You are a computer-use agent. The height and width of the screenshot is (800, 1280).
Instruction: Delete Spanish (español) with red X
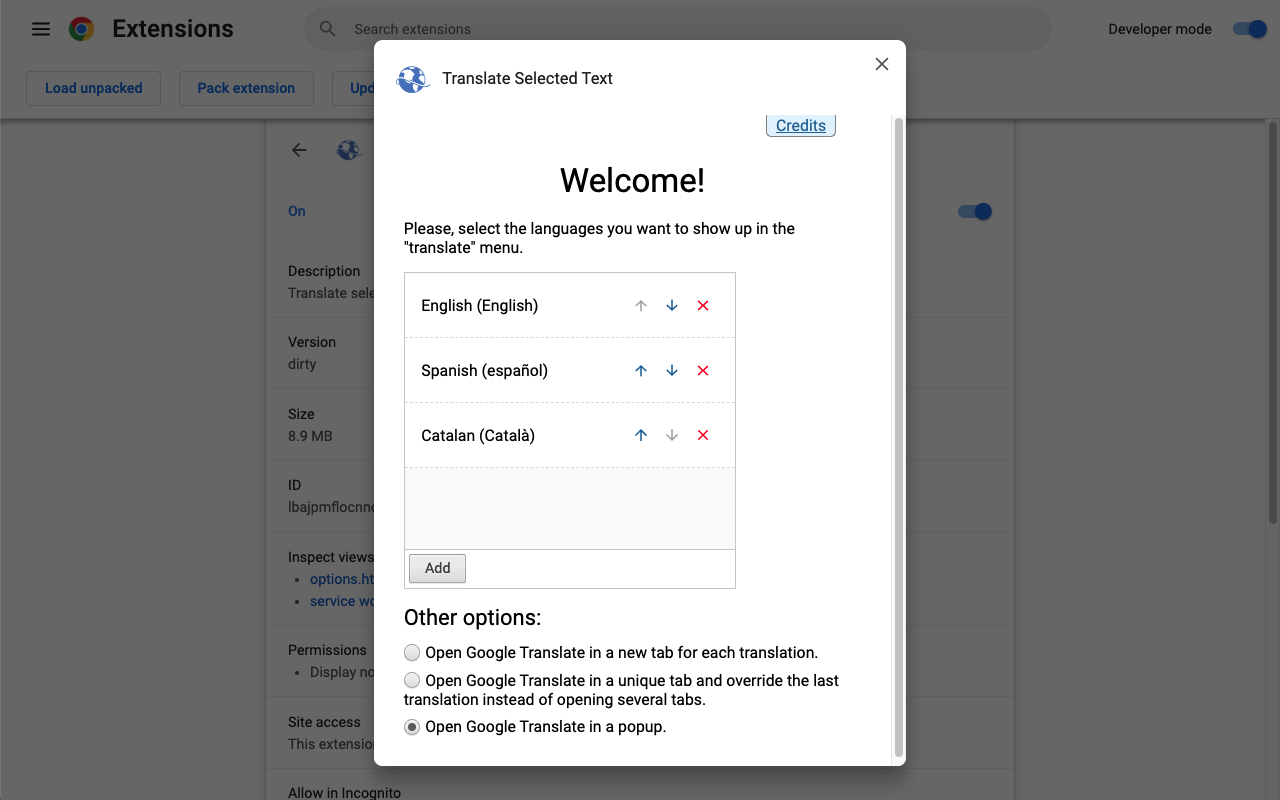[703, 371]
